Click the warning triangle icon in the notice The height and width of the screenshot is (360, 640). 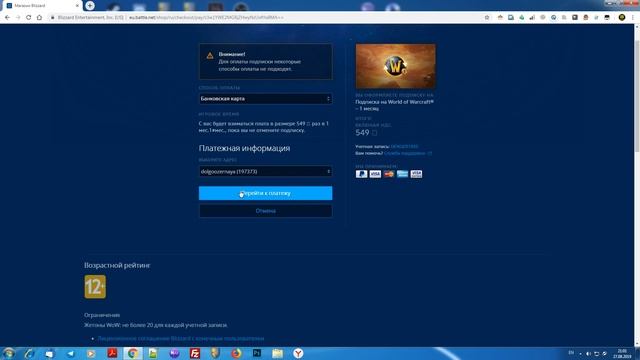pos(210,56)
